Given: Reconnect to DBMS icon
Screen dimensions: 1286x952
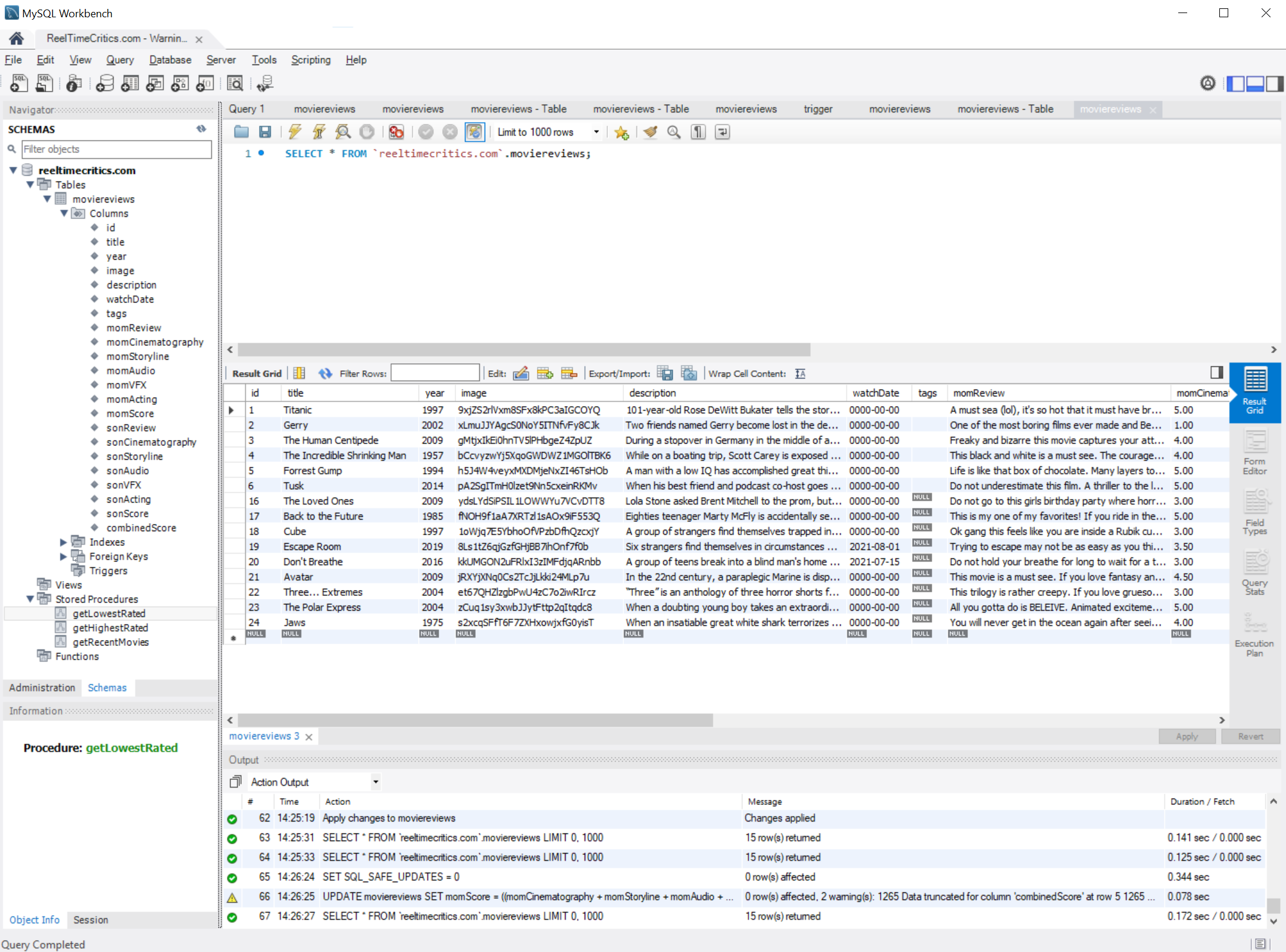Looking at the screenshot, I should point(265,83).
